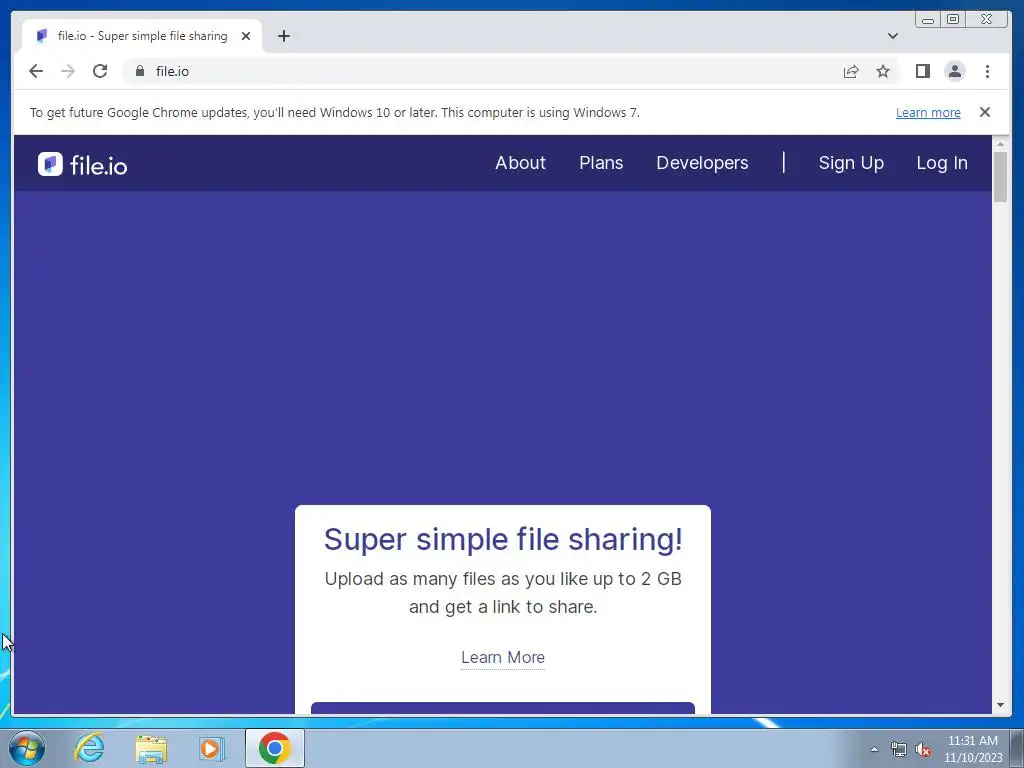
Task: Open the network tray icon
Action: [899, 749]
